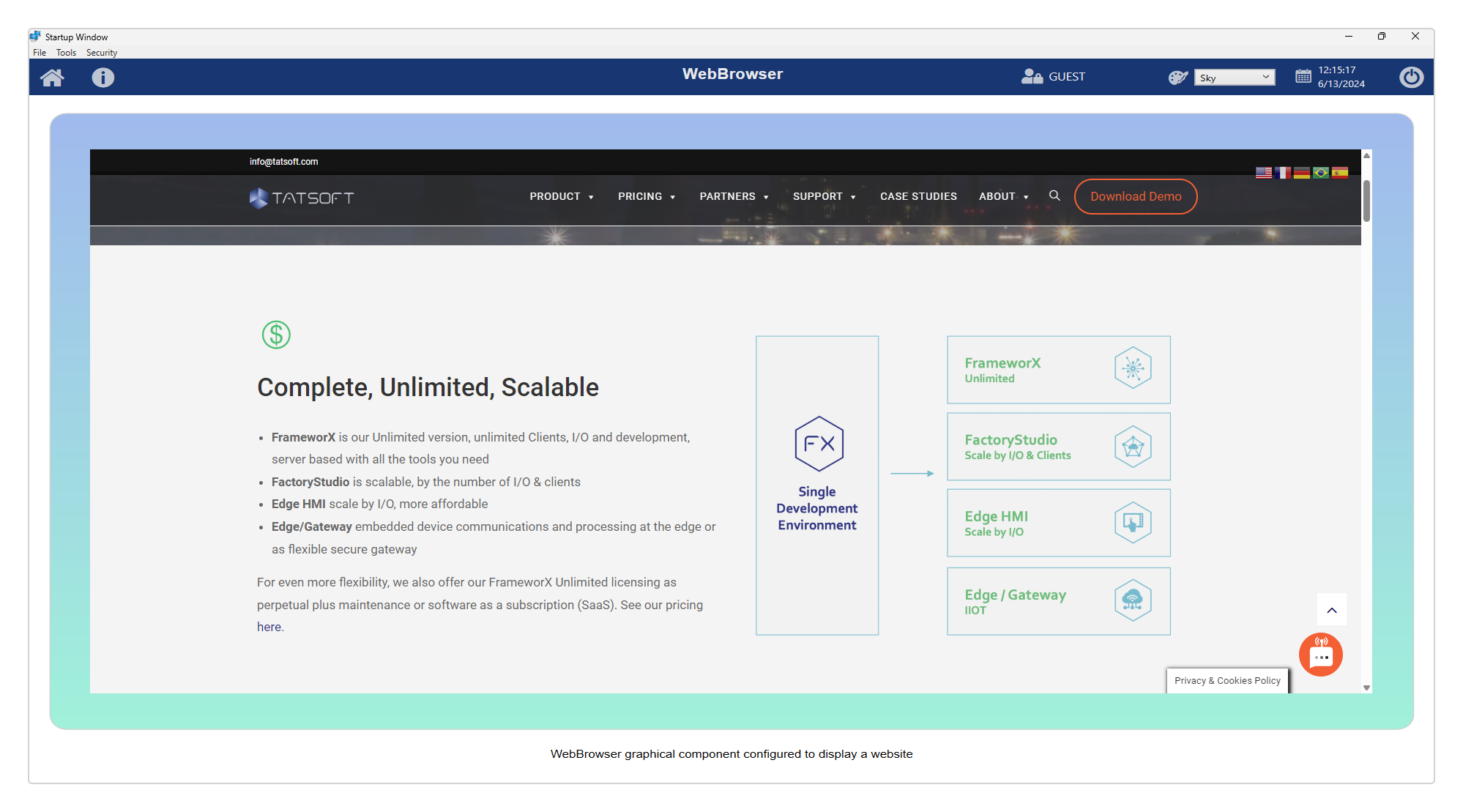Image resolution: width=1463 pixels, height=812 pixels.
Task: Open the Tools menu
Action: point(66,53)
